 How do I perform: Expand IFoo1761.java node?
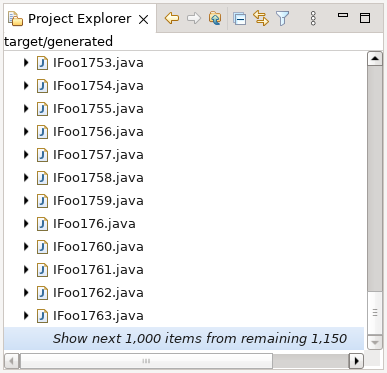(26, 270)
